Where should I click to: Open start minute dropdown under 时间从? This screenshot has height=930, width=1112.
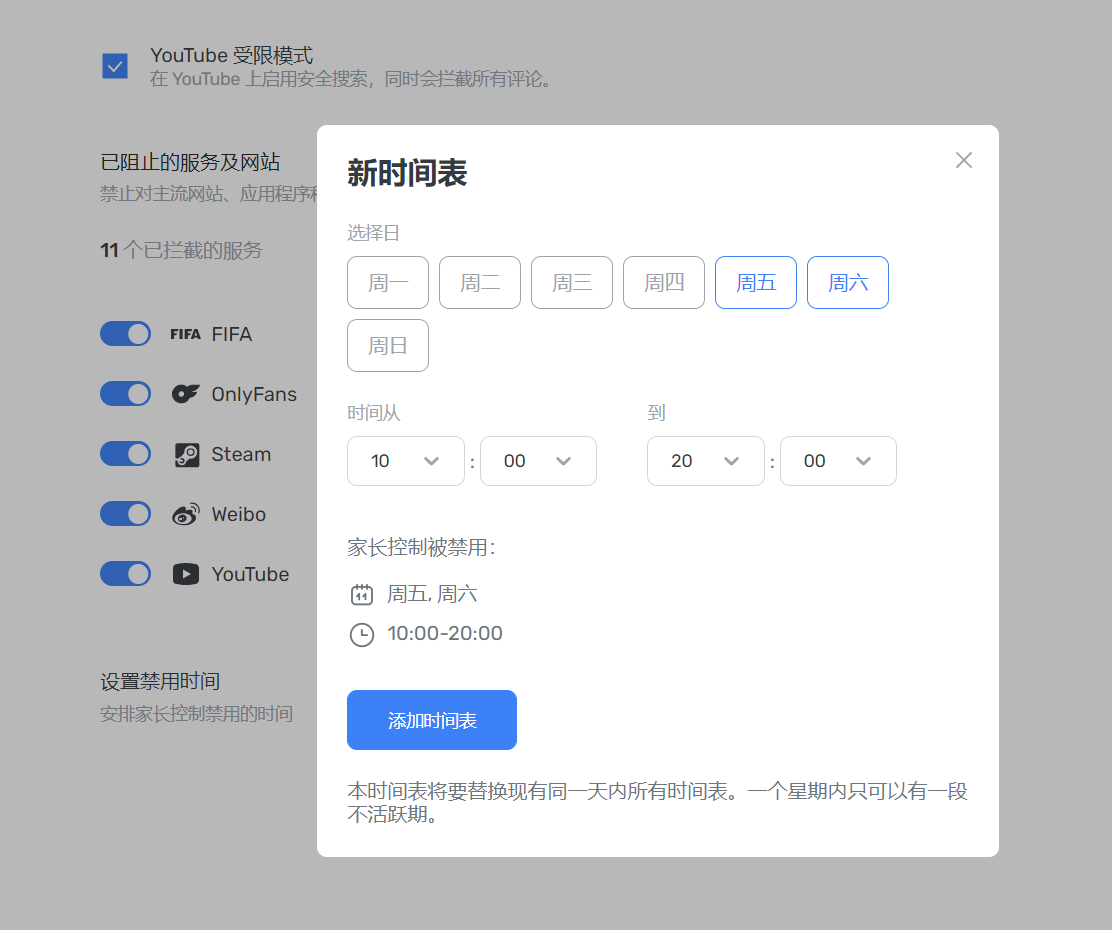[x=538, y=461]
